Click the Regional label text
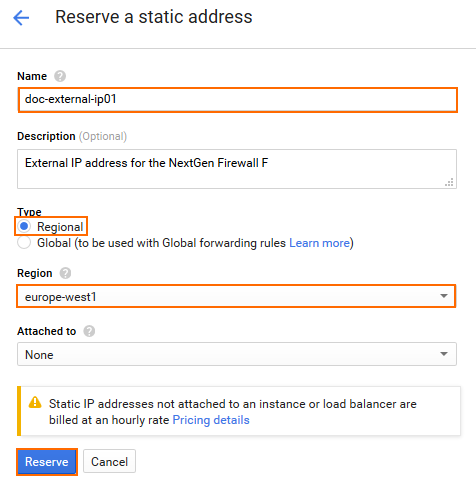Screen dimensions: 476x485 pyautogui.click(x=60, y=227)
